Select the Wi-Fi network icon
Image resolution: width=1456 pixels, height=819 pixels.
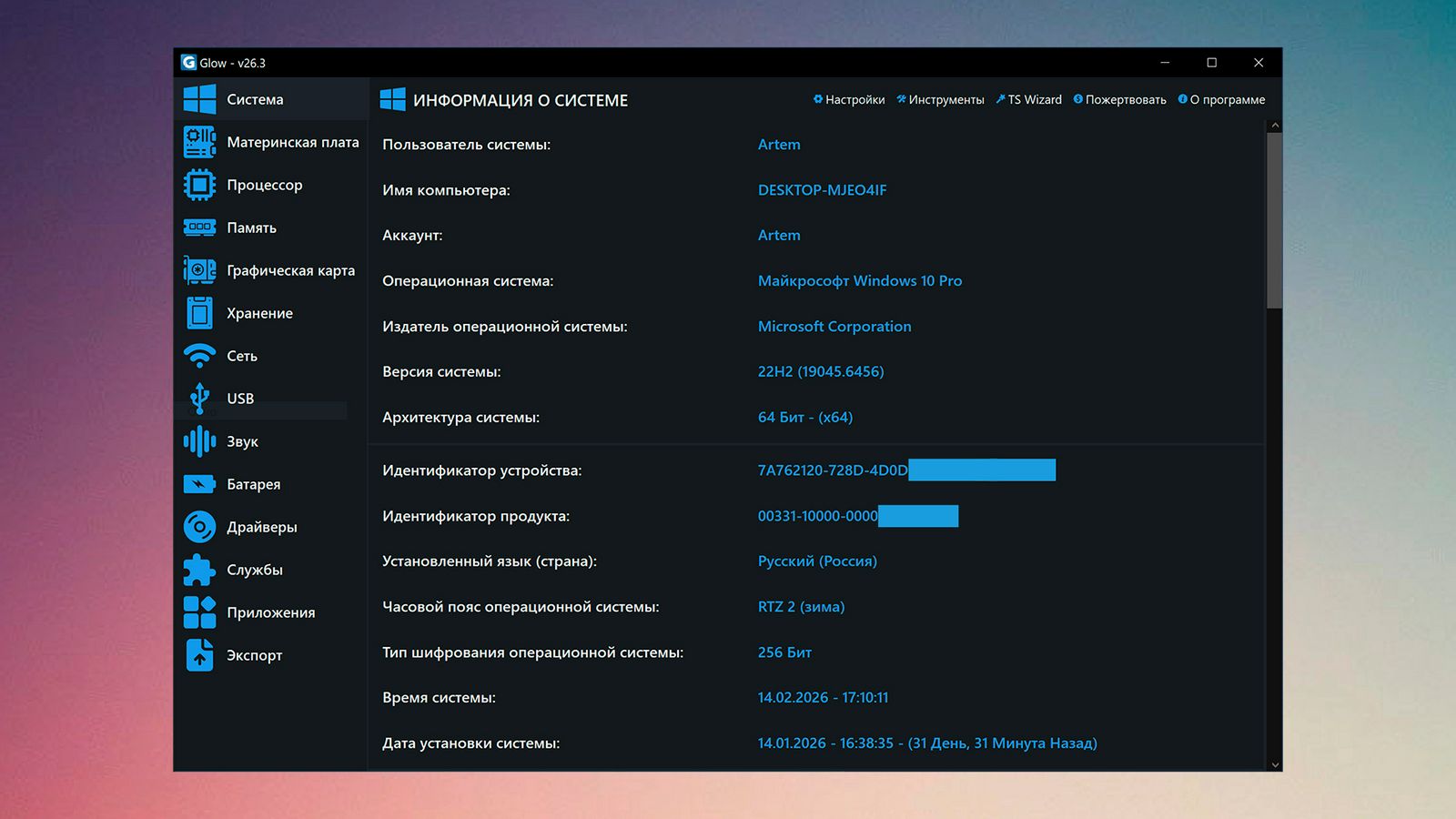click(199, 356)
